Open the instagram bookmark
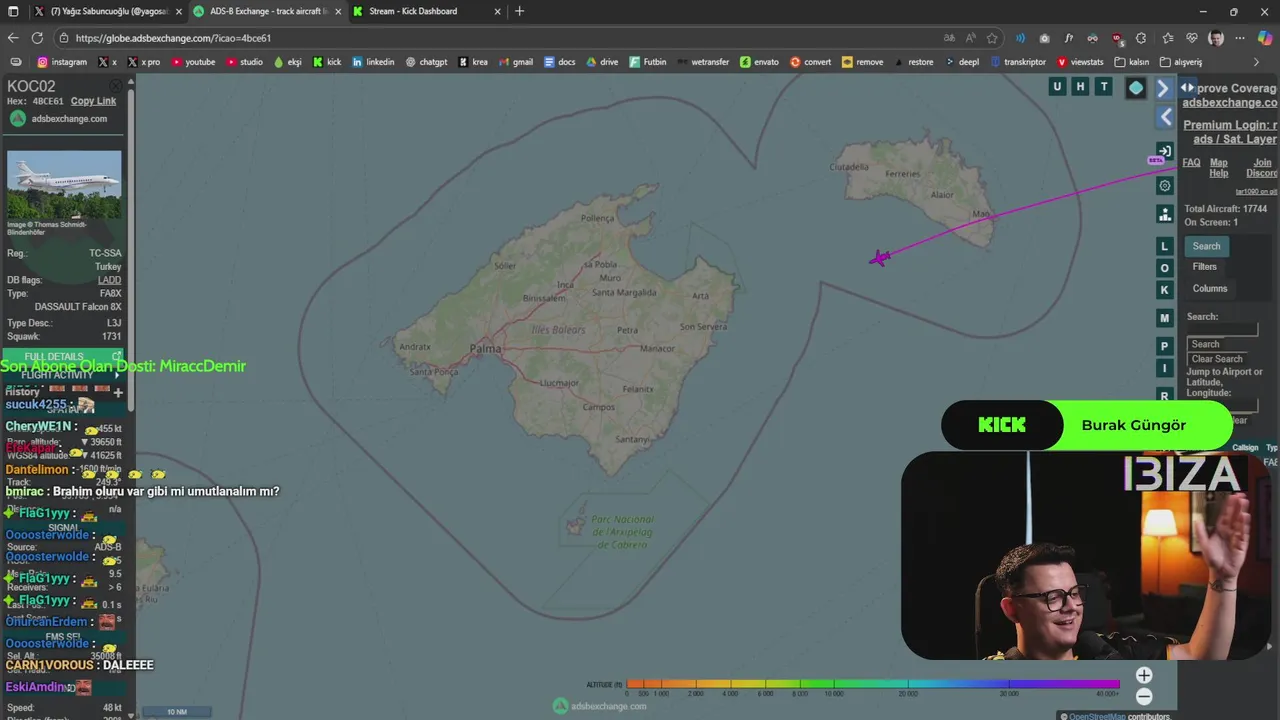This screenshot has height=720, width=1280. coord(62,62)
